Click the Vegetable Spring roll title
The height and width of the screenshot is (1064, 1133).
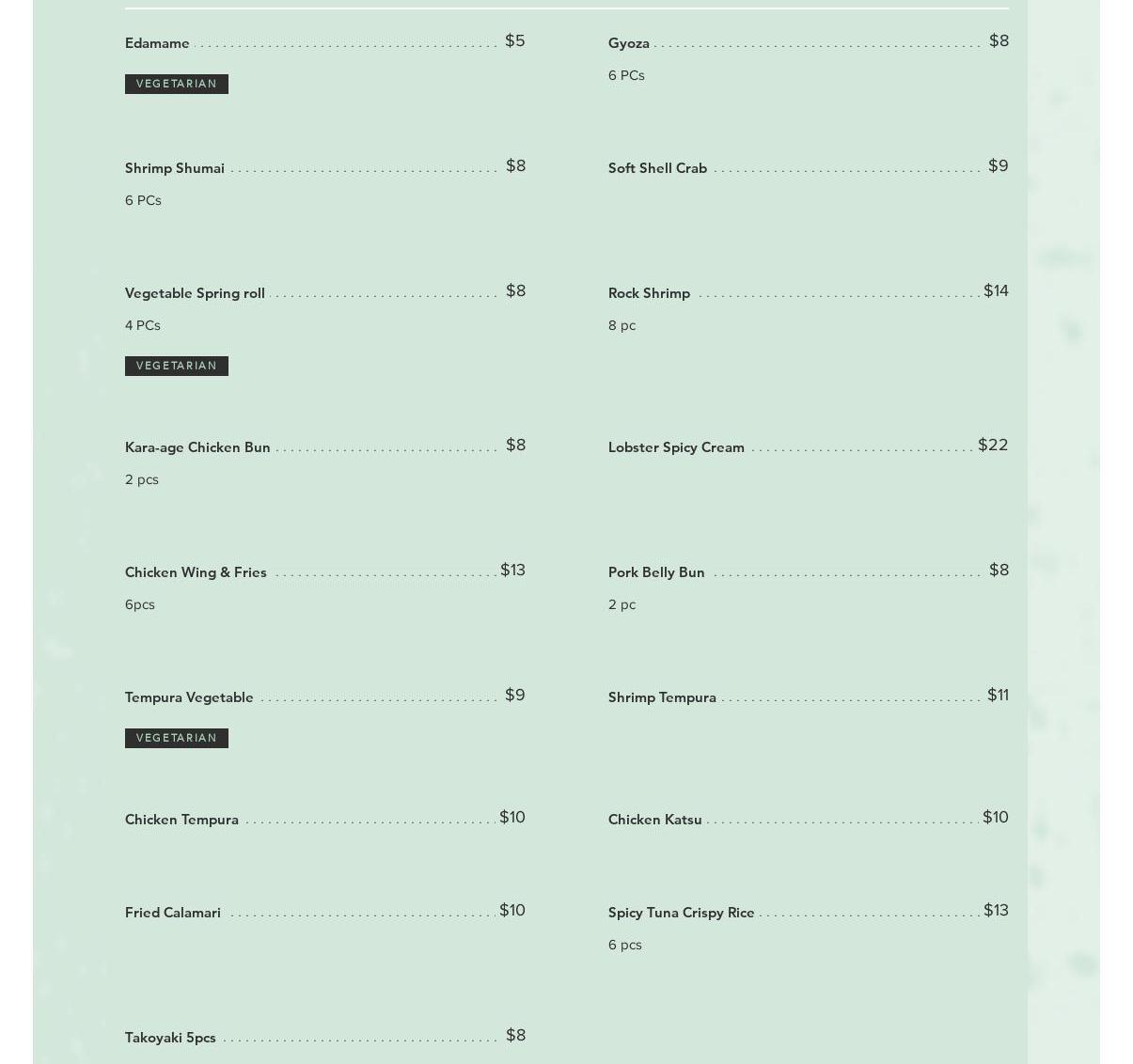[x=195, y=293]
